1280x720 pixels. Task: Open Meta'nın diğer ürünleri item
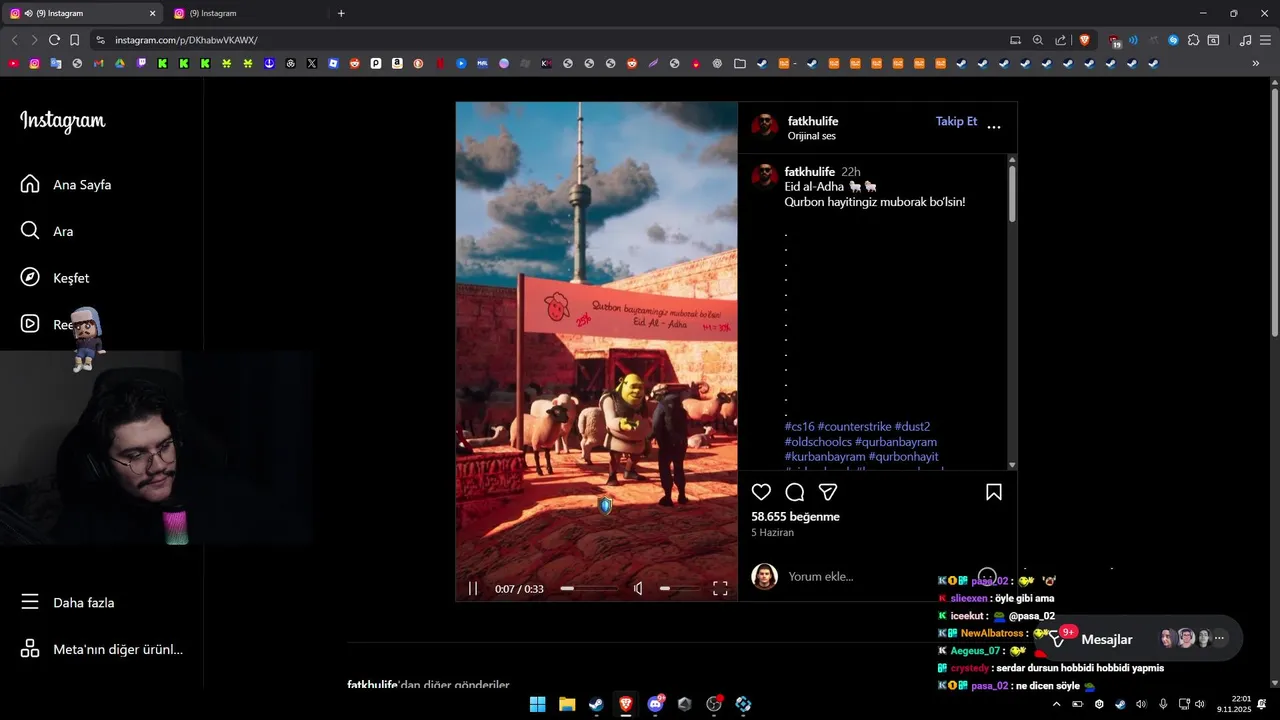pos(102,649)
